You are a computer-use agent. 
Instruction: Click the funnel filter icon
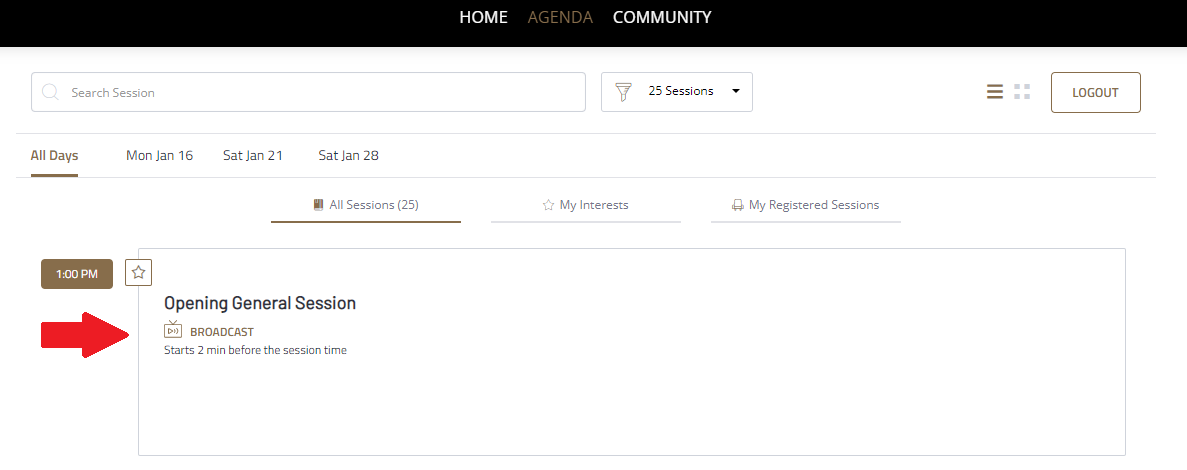(623, 92)
